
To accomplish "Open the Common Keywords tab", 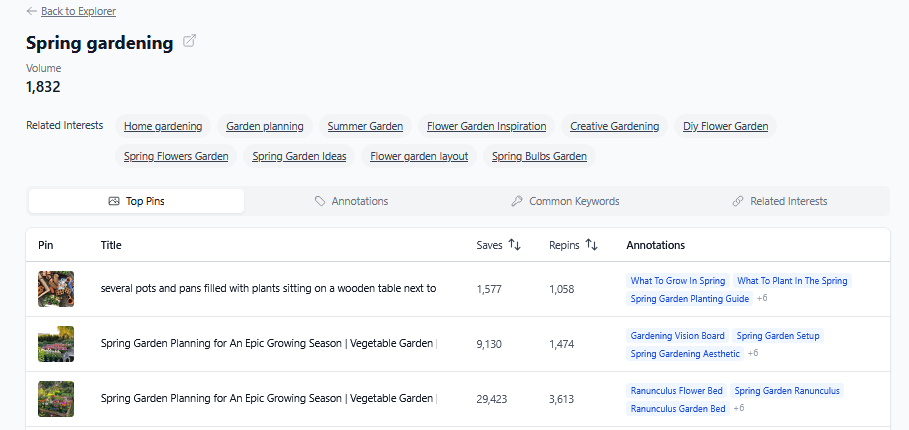I will tap(565, 201).
